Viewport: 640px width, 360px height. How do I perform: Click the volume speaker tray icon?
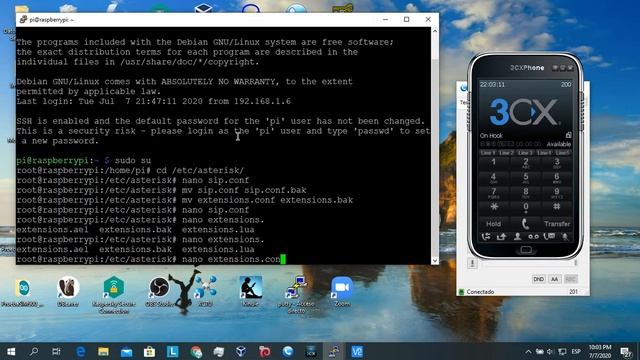click(x=550, y=351)
